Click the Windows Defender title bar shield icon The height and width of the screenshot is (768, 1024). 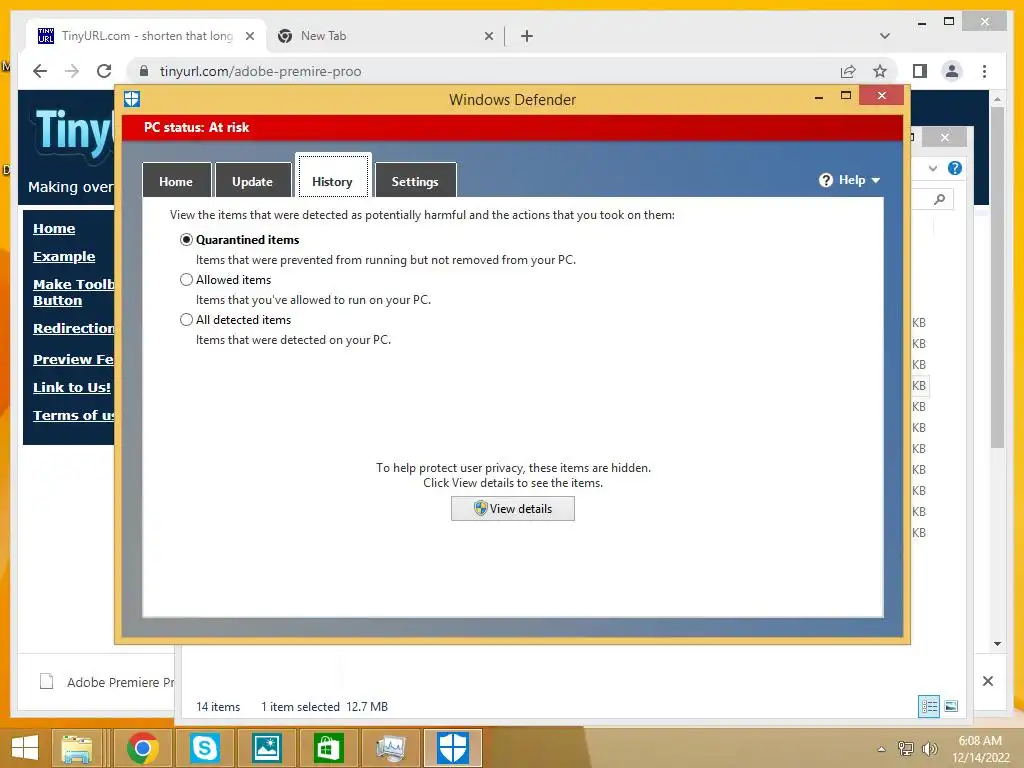point(132,99)
